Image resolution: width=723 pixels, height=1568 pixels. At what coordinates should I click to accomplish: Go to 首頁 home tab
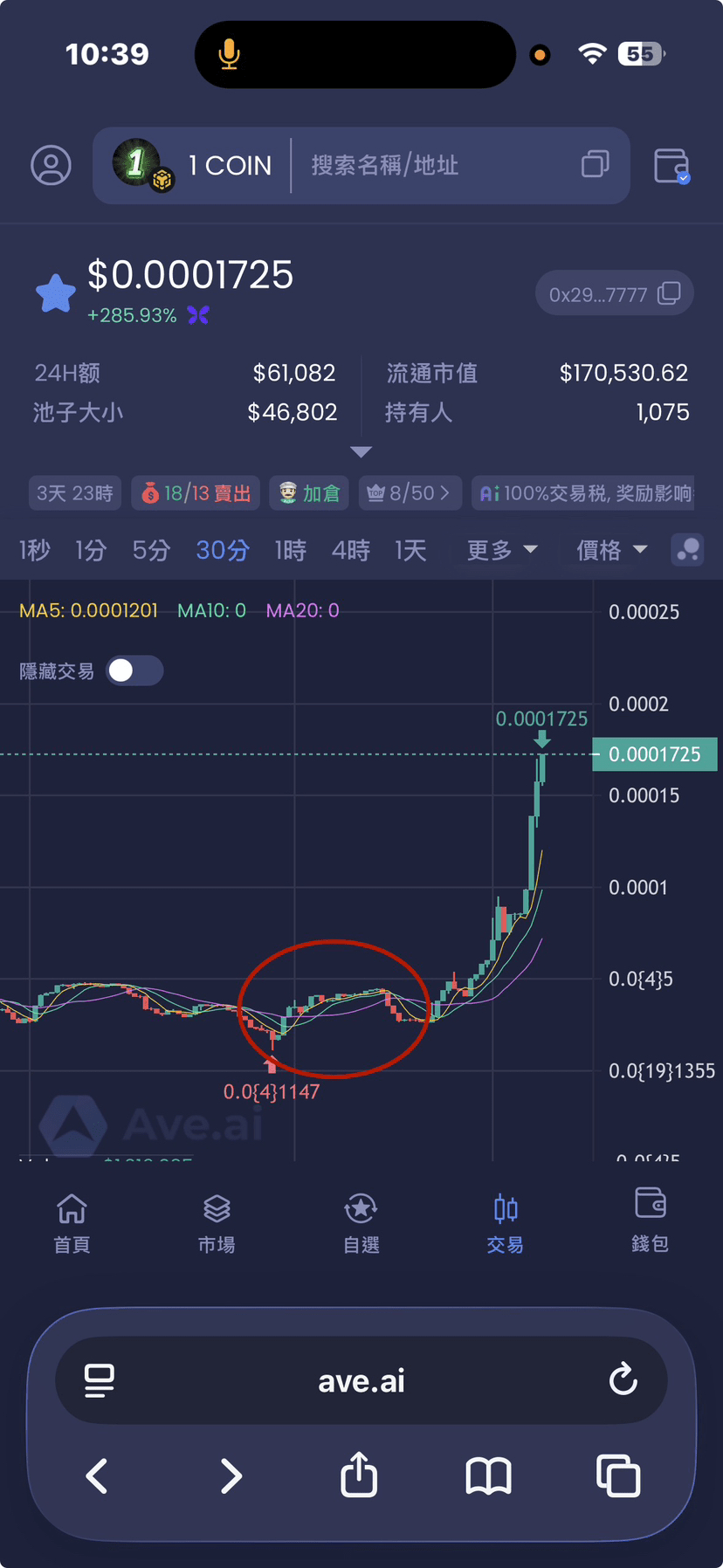[x=72, y=1222]
